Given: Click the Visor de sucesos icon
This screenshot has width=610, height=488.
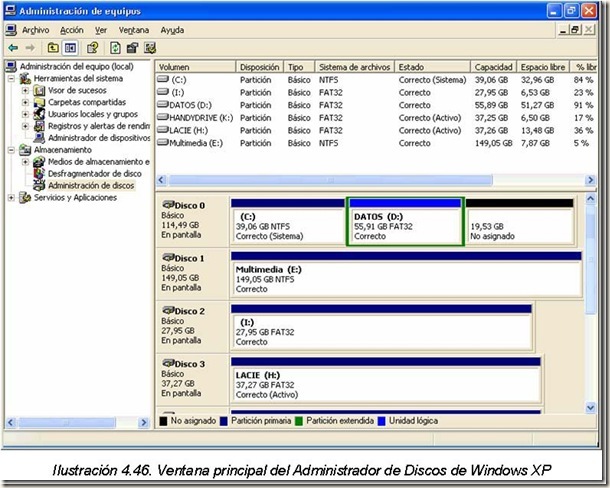Looking at the screenshot, I should click(x=39, y=91).
